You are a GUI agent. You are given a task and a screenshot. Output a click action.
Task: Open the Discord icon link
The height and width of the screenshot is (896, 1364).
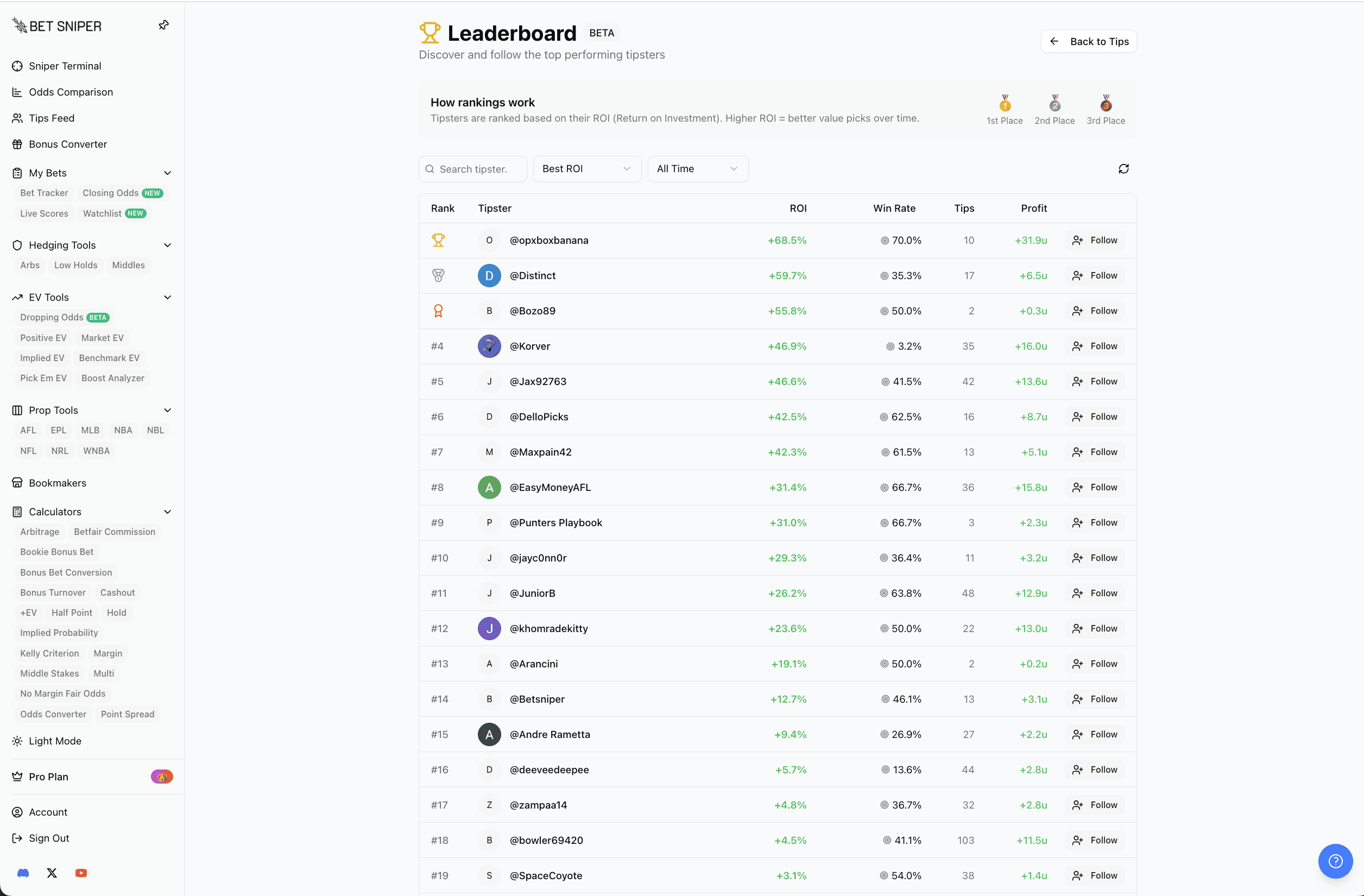23,873
